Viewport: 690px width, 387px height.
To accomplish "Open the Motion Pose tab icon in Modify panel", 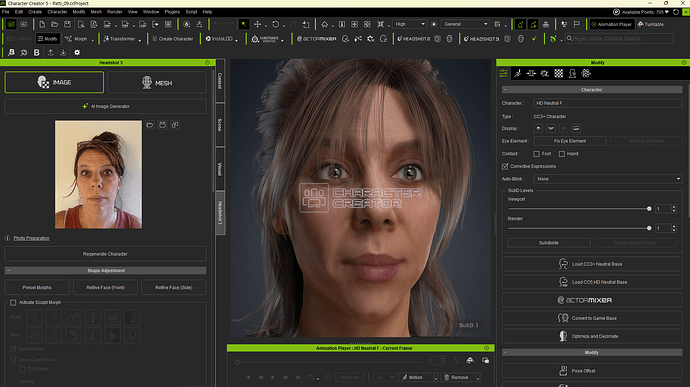I will pyautogui.click(x=518, y=74).
